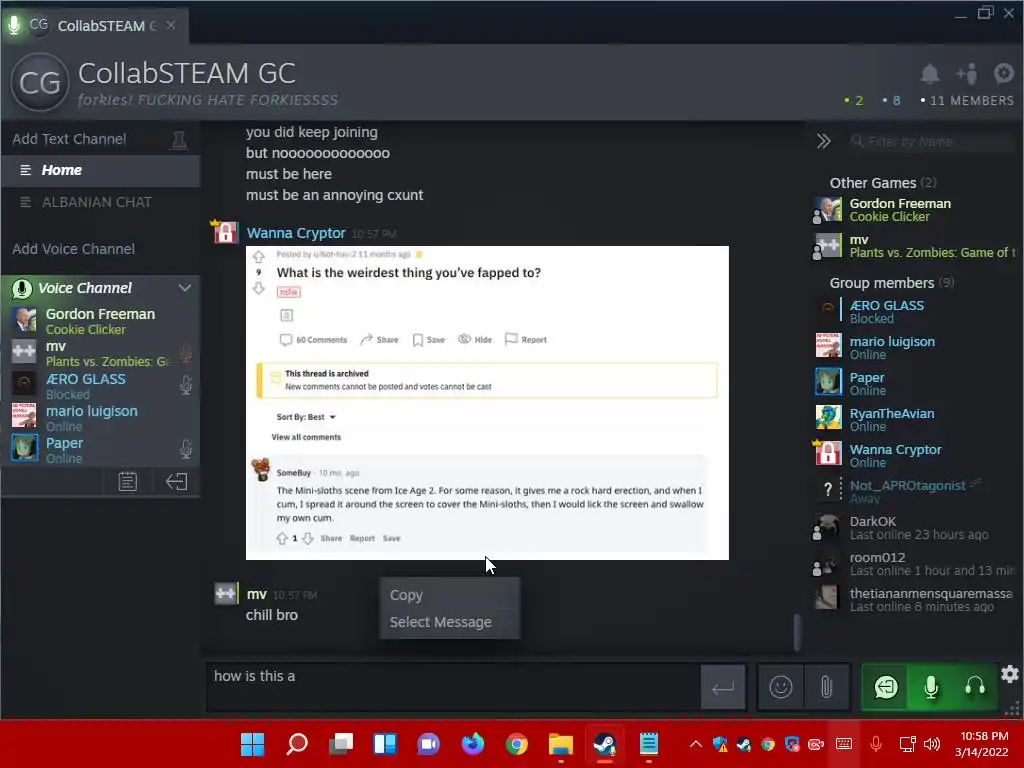
Task: Open the emoticon picker
Action: pyautogui.click(x=780, y=687)
